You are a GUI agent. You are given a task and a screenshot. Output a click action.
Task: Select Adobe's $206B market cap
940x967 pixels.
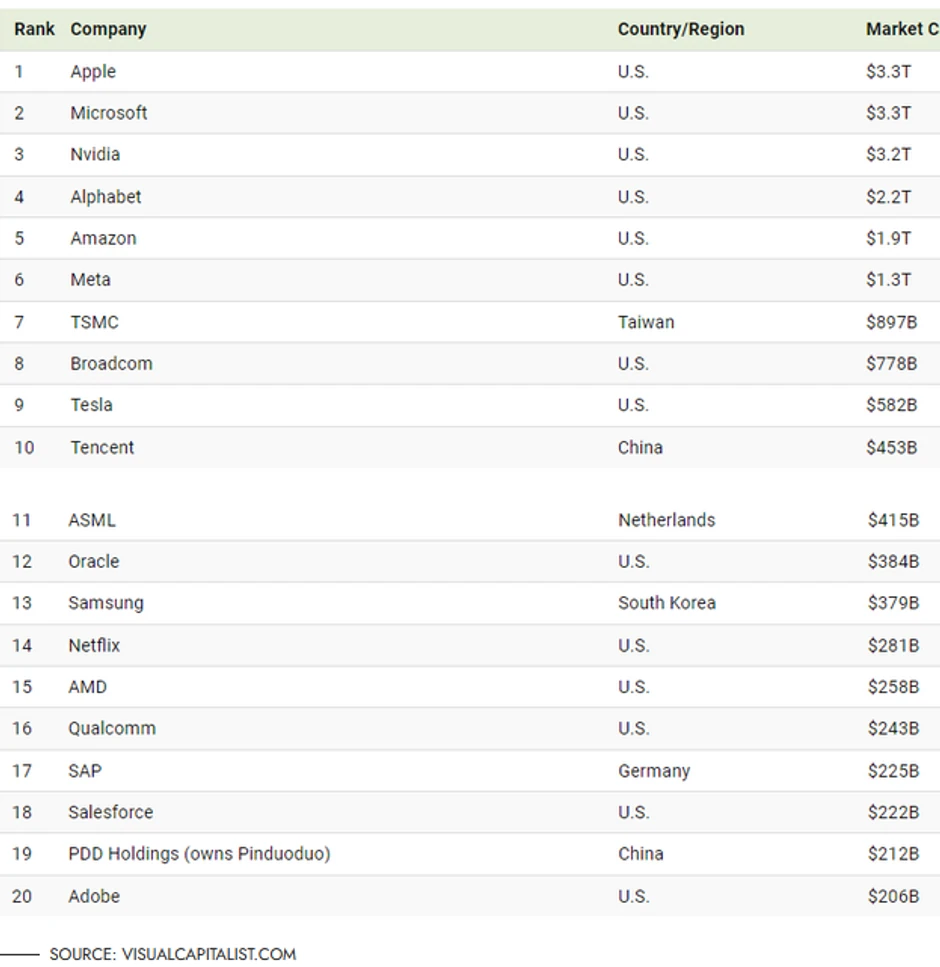893,896
